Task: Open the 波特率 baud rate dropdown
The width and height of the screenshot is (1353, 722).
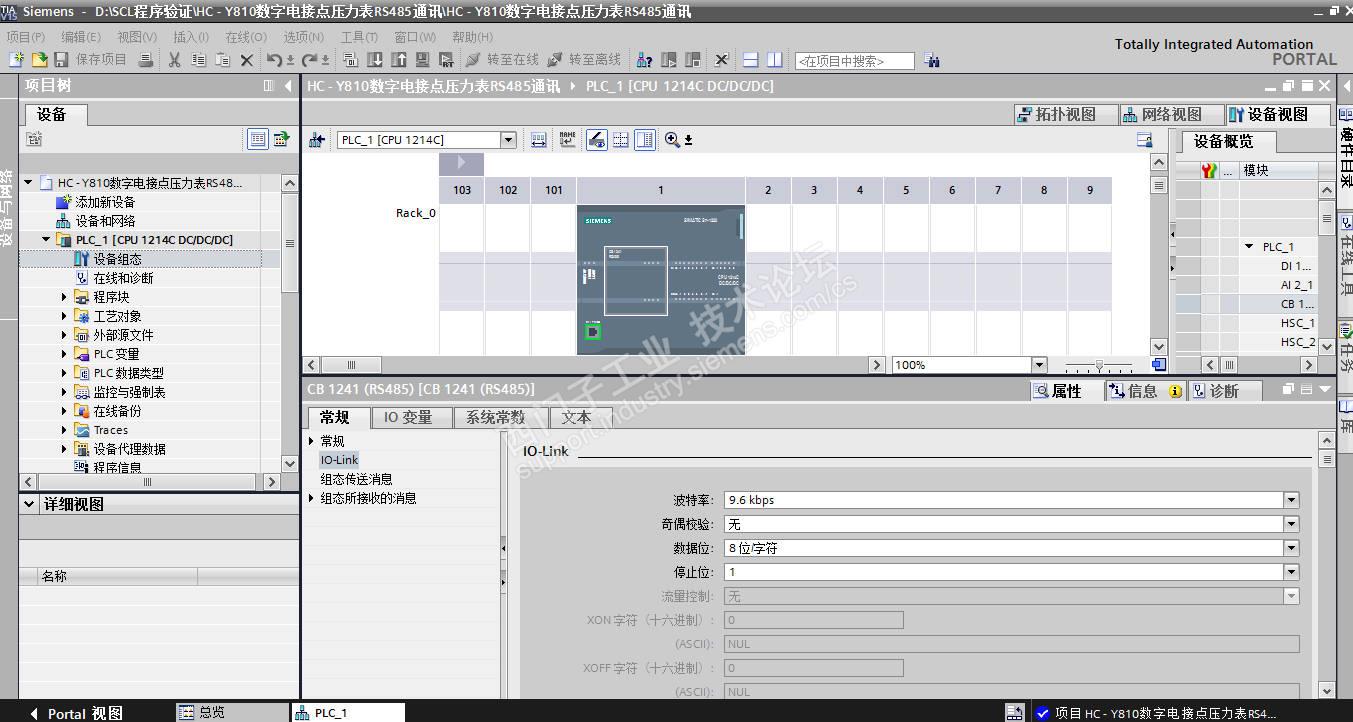Action: pyautogui.click(x=1291, y=500)
